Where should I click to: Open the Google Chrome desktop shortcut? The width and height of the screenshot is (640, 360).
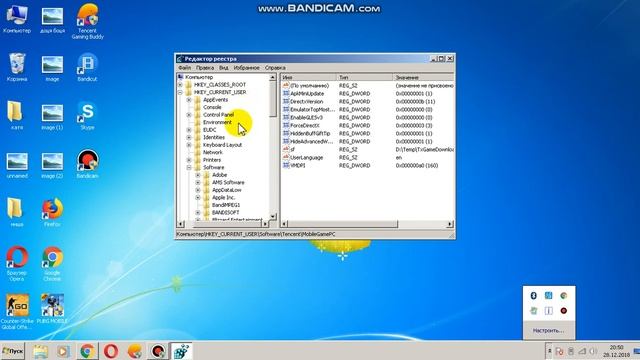pos(52,263)
